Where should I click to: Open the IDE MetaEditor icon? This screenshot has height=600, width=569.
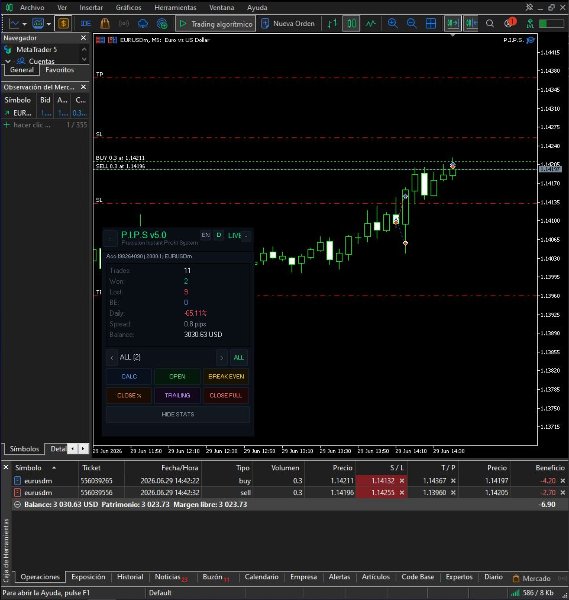[x=86, y=24]
